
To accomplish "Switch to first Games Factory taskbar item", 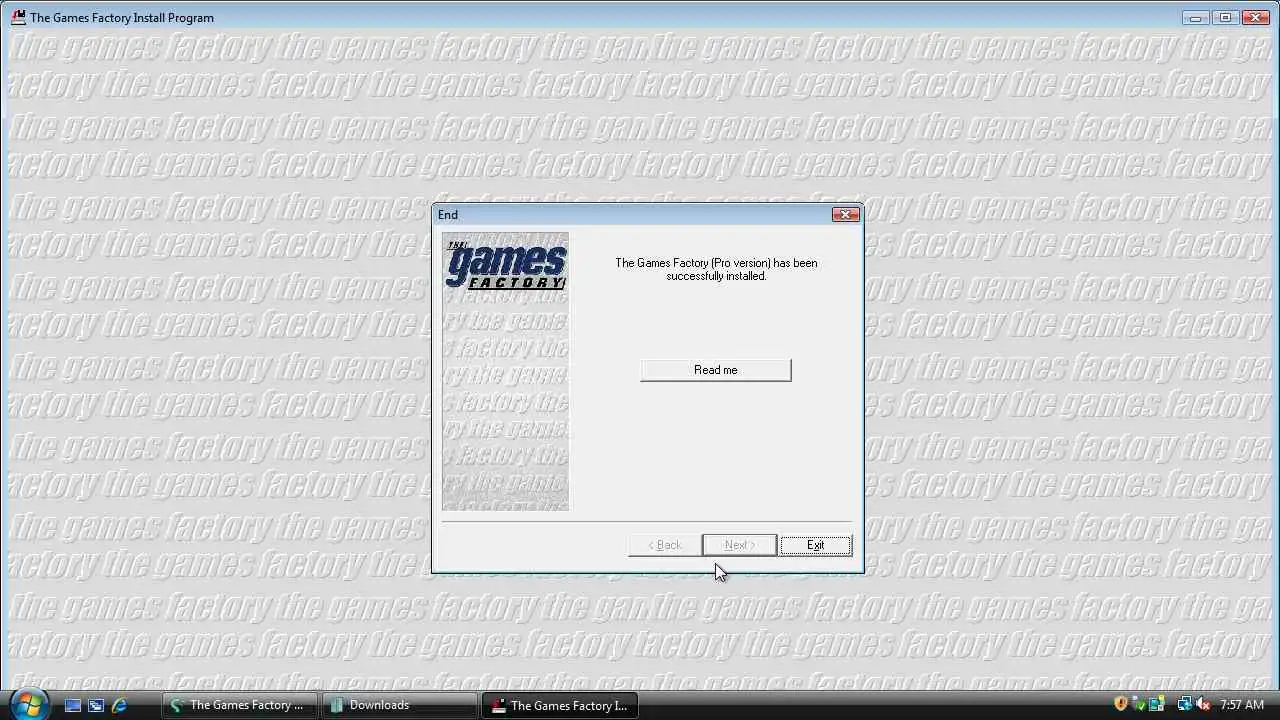I will [239, 705].
